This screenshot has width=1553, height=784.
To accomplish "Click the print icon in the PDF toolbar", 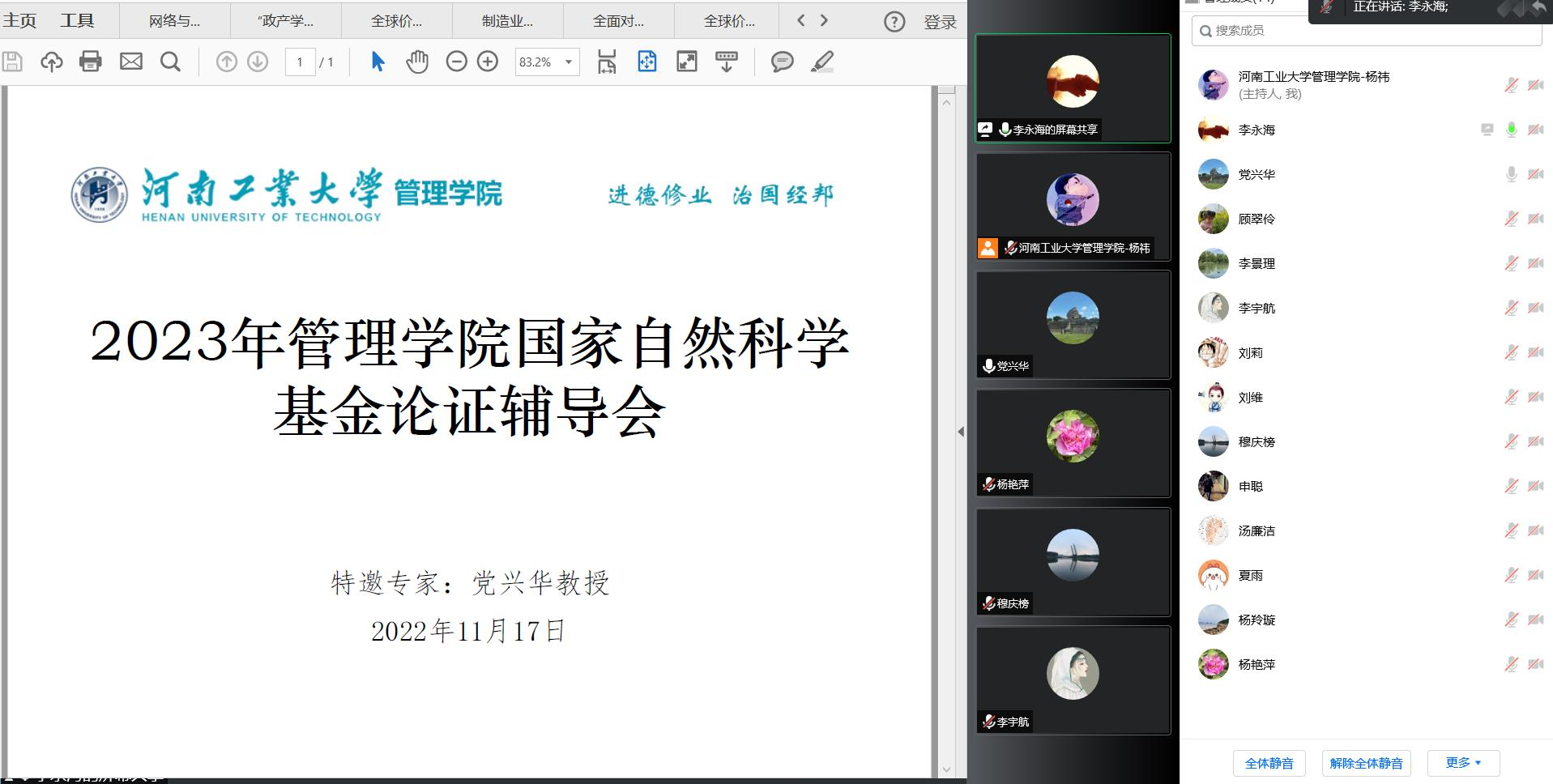I will point(91,62).
